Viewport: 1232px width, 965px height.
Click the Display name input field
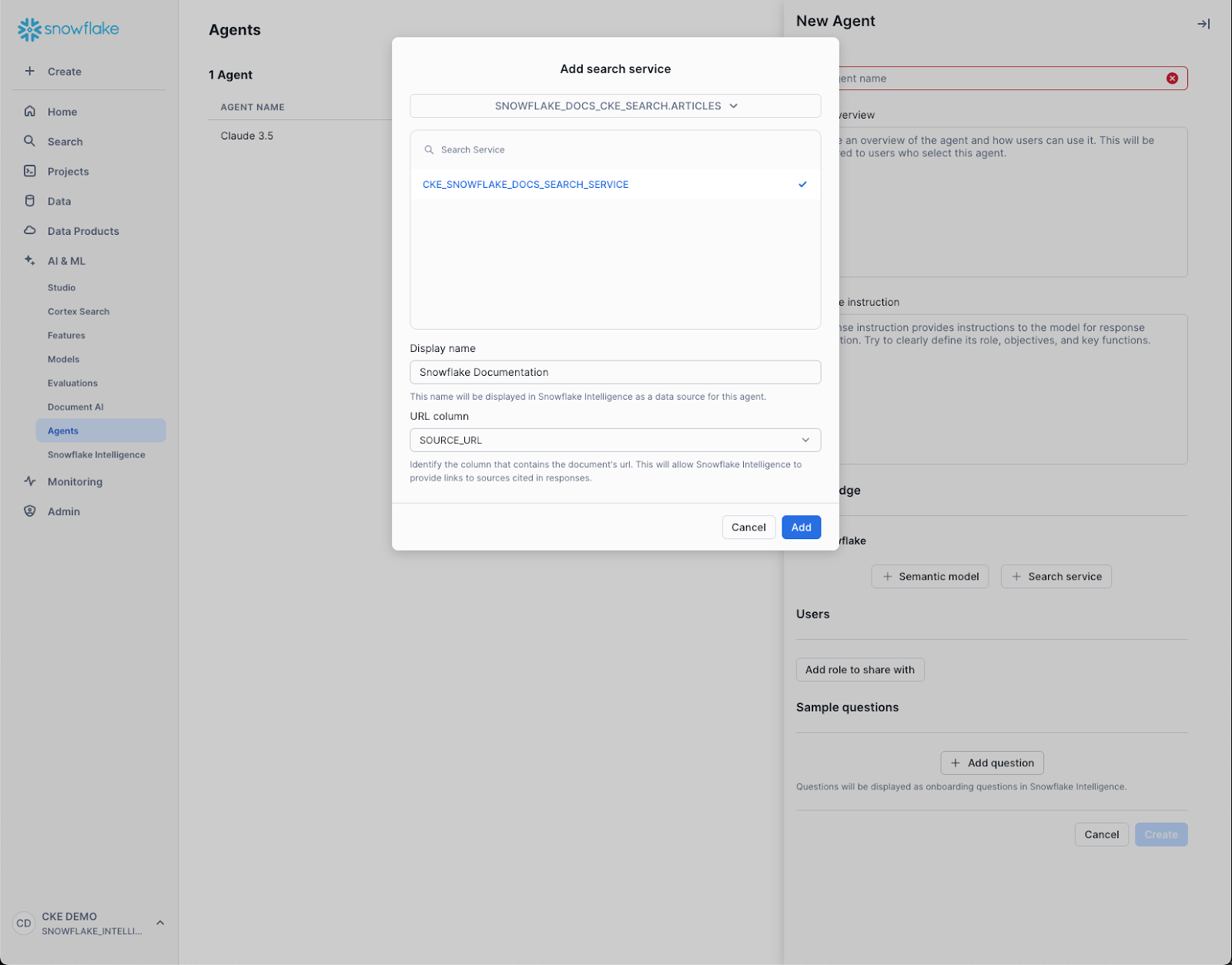(615, 373)
